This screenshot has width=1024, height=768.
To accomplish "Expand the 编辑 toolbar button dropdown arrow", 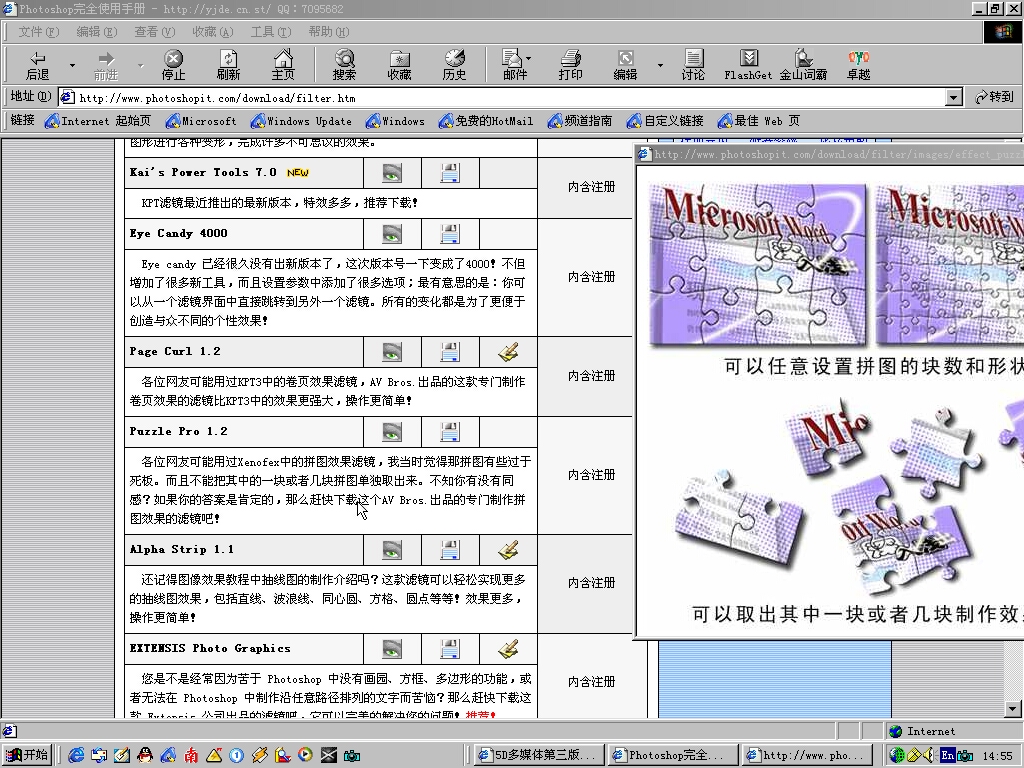I will [660, 65].
